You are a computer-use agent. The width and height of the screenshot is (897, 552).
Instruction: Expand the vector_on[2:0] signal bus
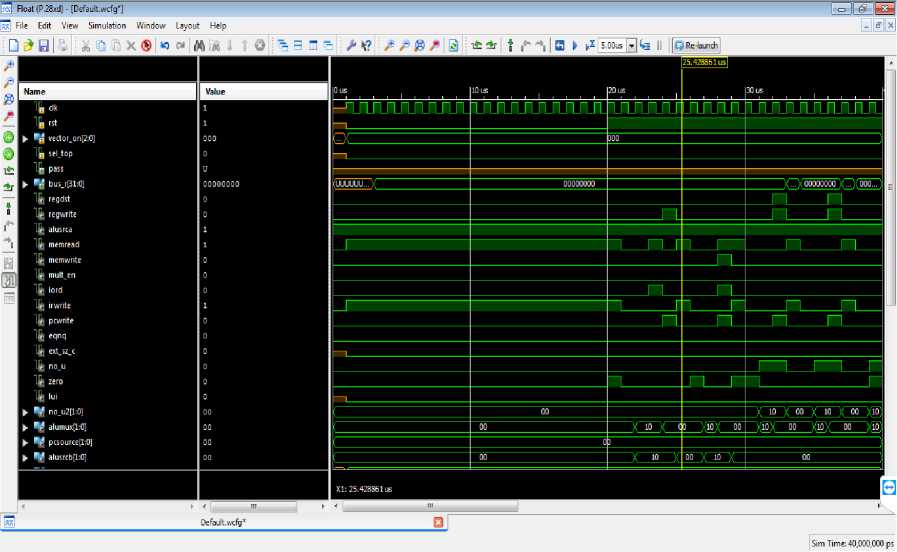tap(26, 138)
